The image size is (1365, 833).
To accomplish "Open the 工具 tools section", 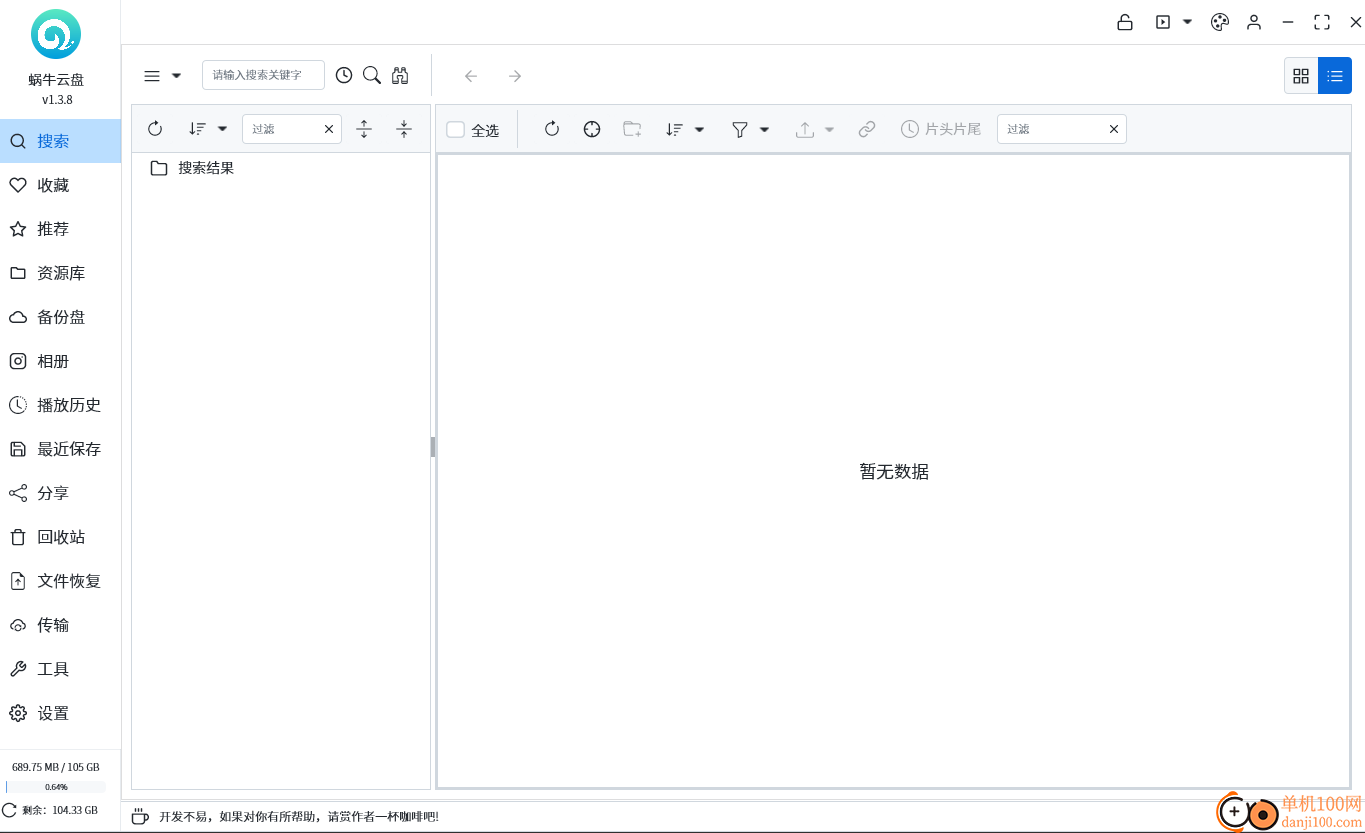I will (x=60, y=669).
